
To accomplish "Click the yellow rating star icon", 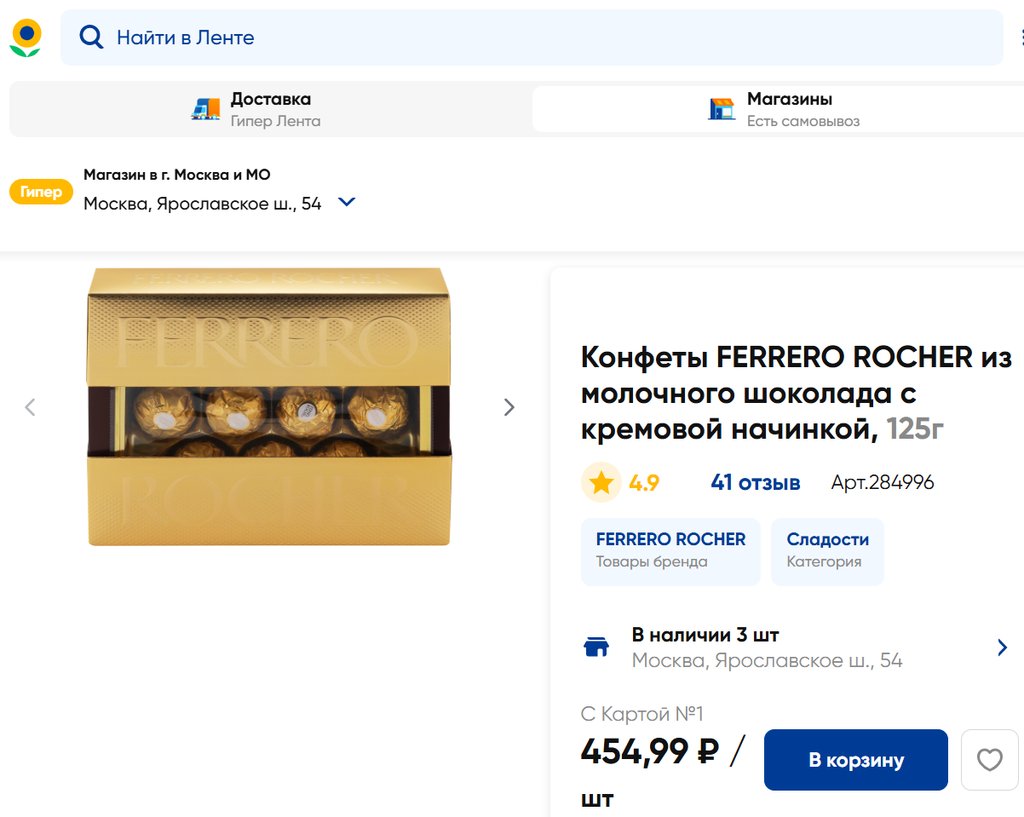I will (x=601, y=483).
